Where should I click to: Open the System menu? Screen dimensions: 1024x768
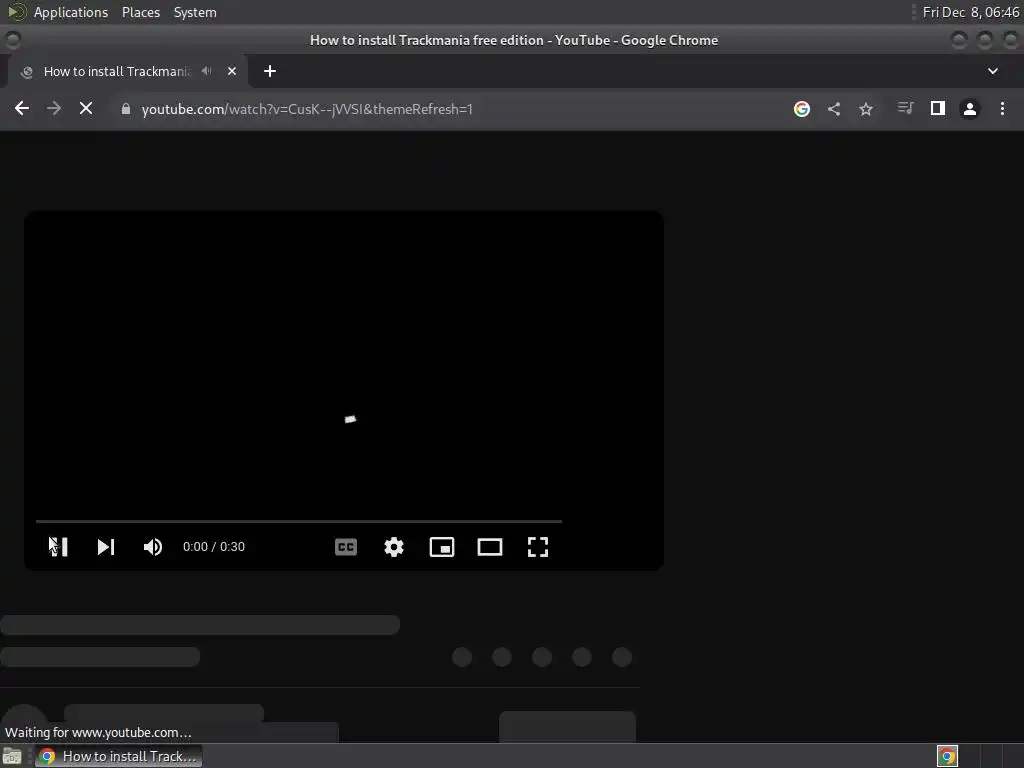pos(195,12)
